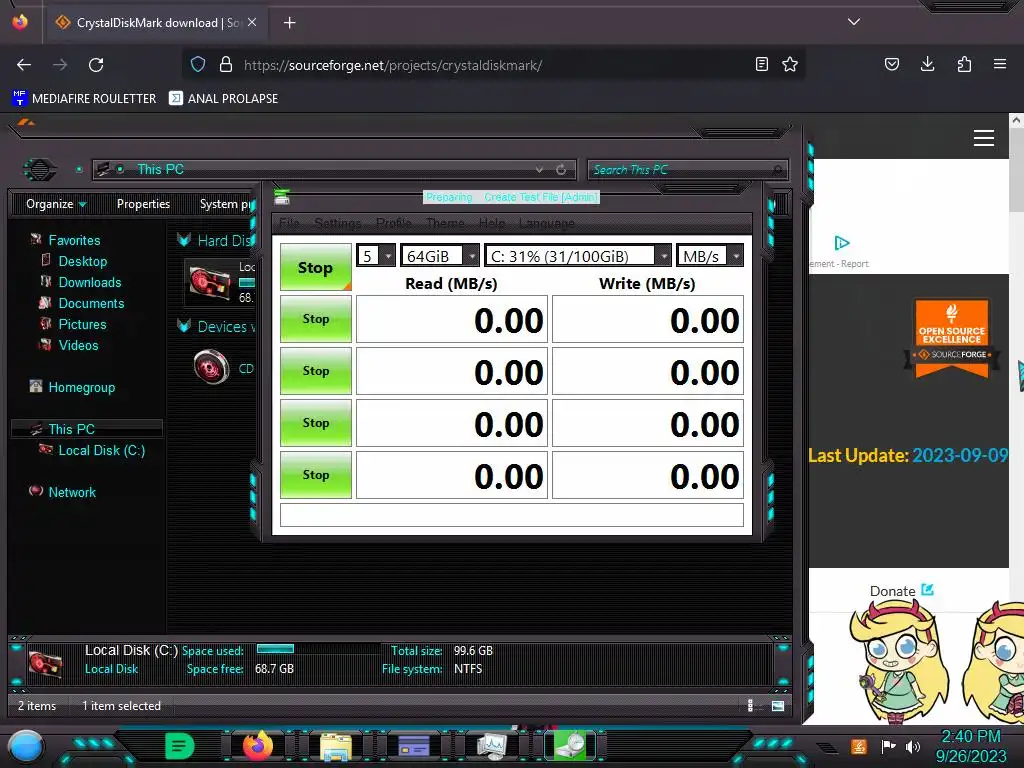Toggle Firefox reader view icon
This screenshot has width=1024, height=768.
pyautogui.click(x=761, y=64)
